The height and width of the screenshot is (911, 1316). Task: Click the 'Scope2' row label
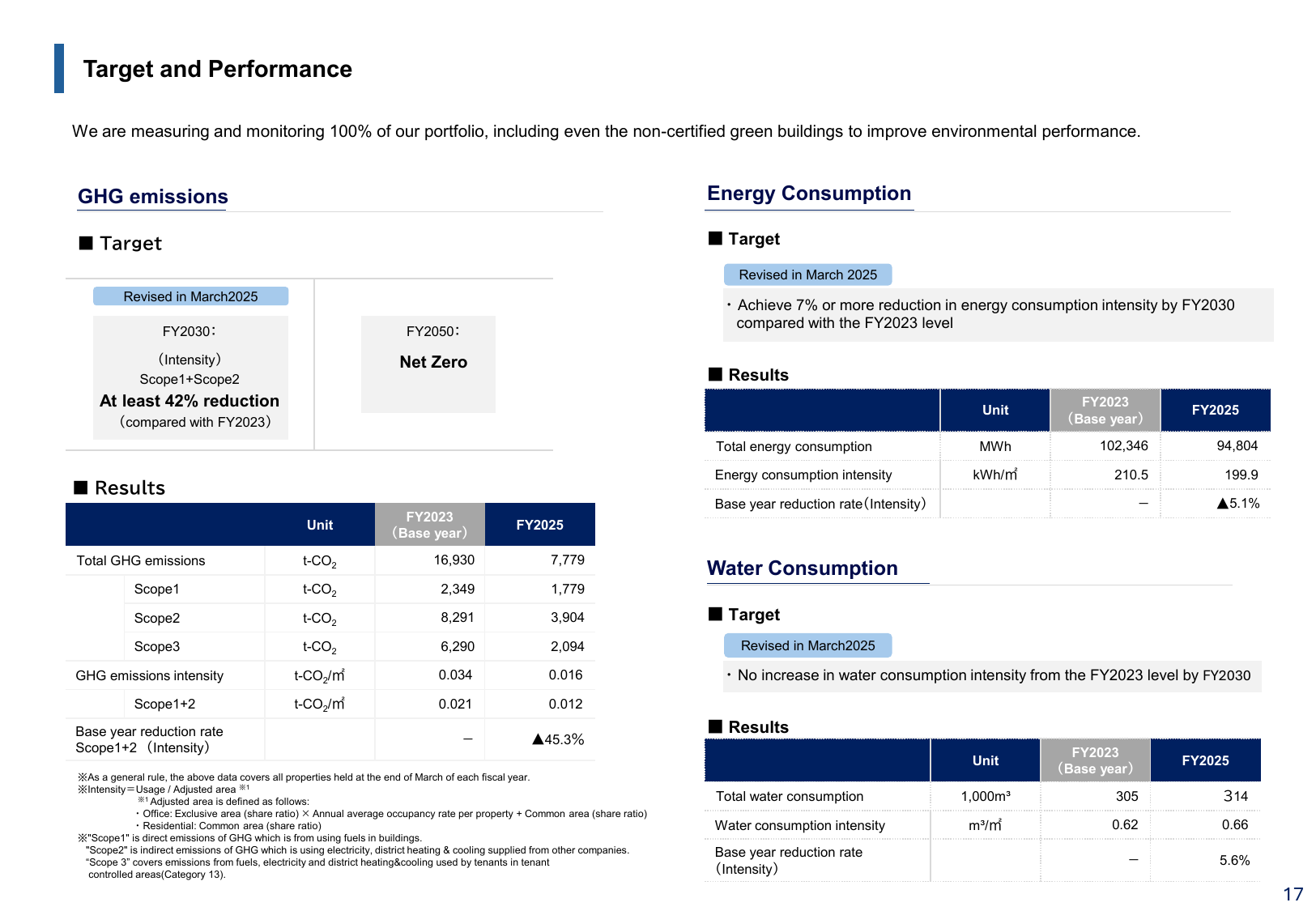point(157,618)
